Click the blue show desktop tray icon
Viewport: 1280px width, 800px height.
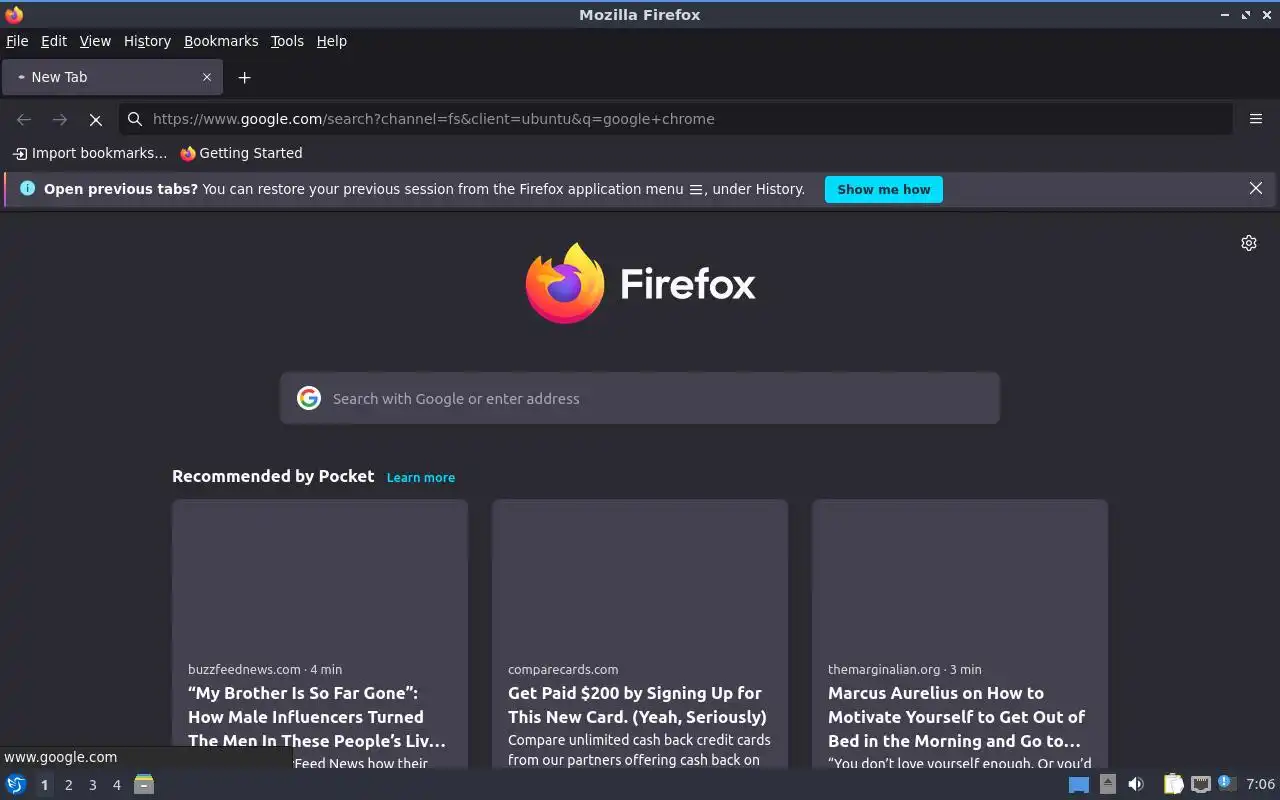1078,785
